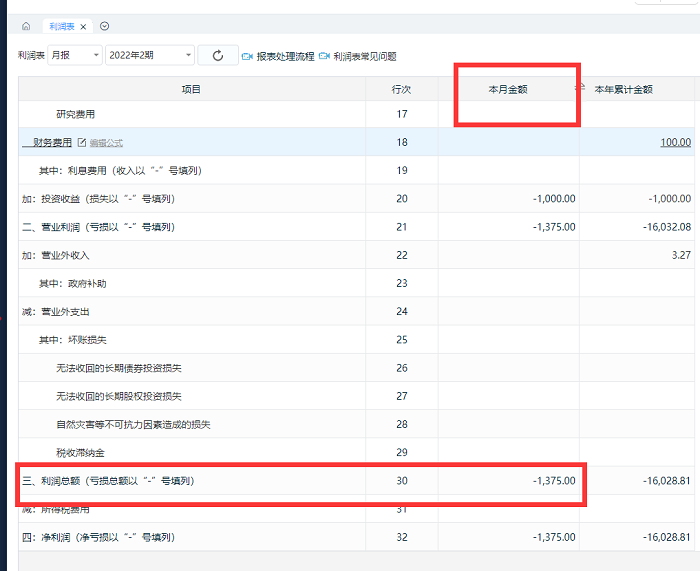This screenshot has height=571, width=700.
Task: Switch to the 利润表 tab
Action: 61,27
